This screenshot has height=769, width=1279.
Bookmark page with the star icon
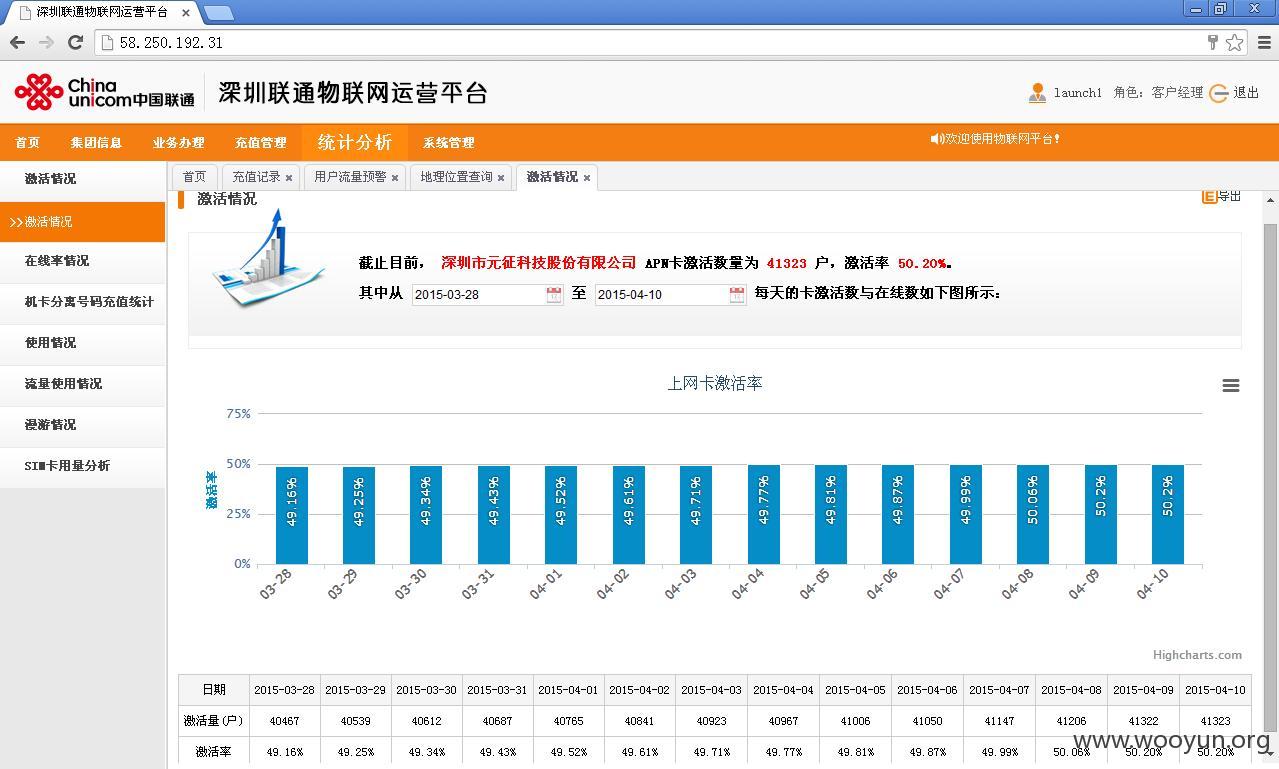click(x=1234, y=42)
